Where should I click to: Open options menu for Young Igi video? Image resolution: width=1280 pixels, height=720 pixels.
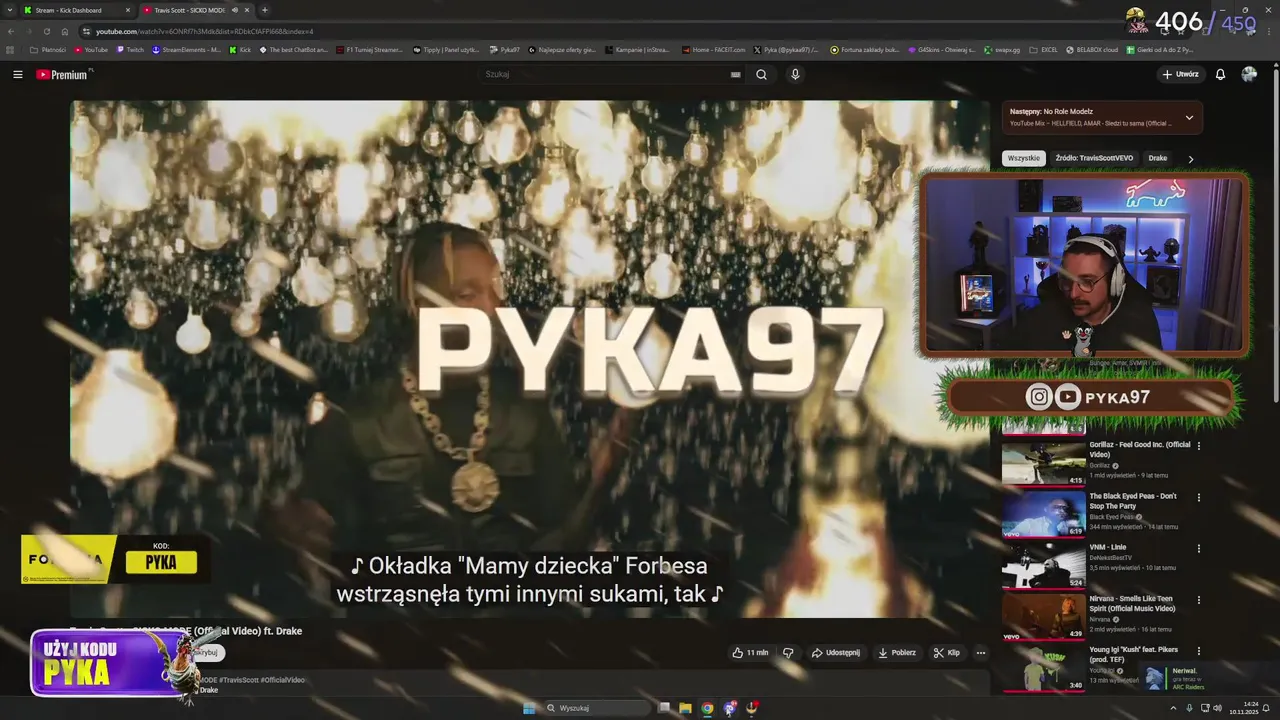[x=1199, y=650]
